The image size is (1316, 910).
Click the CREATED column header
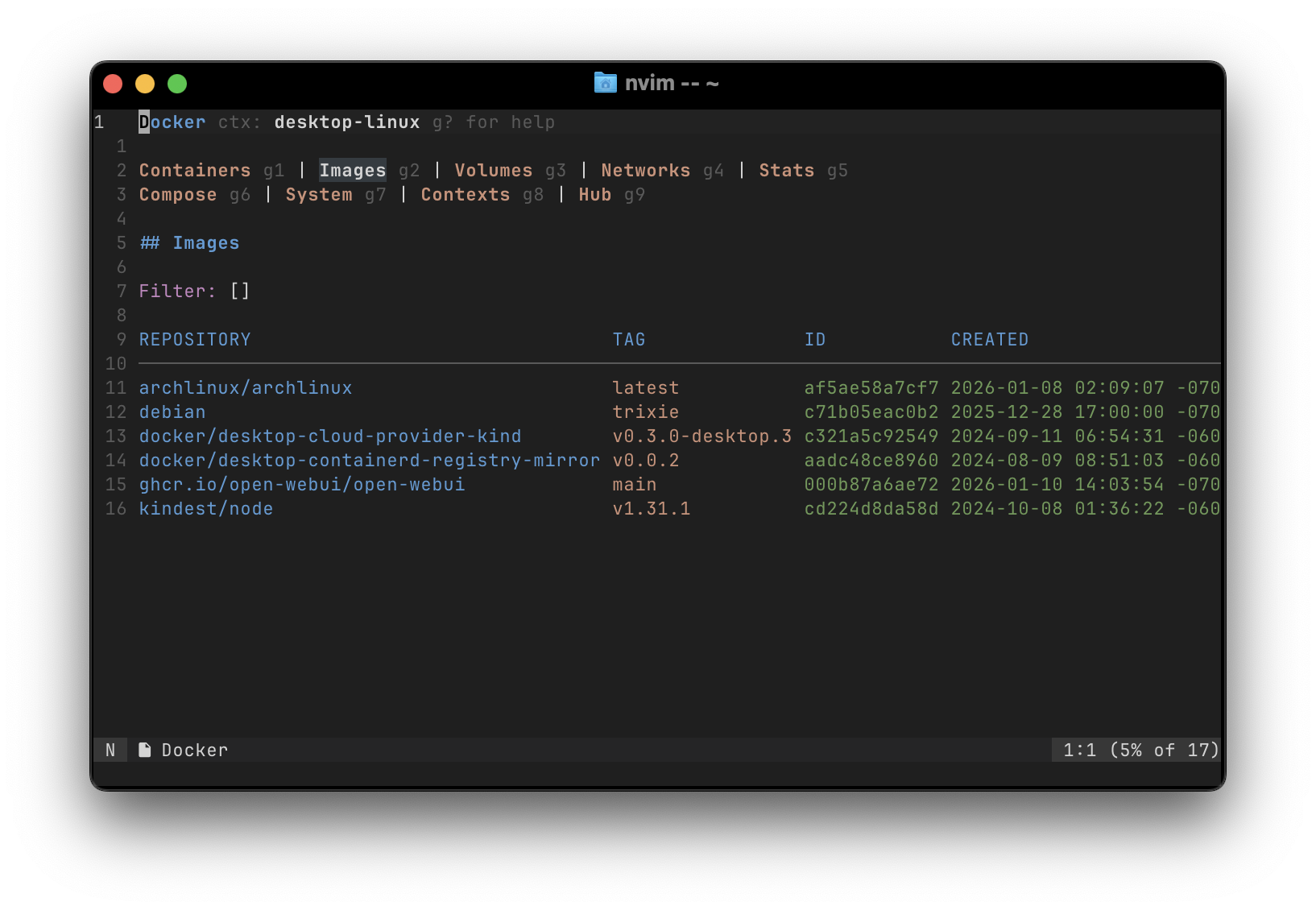[990, 340]
